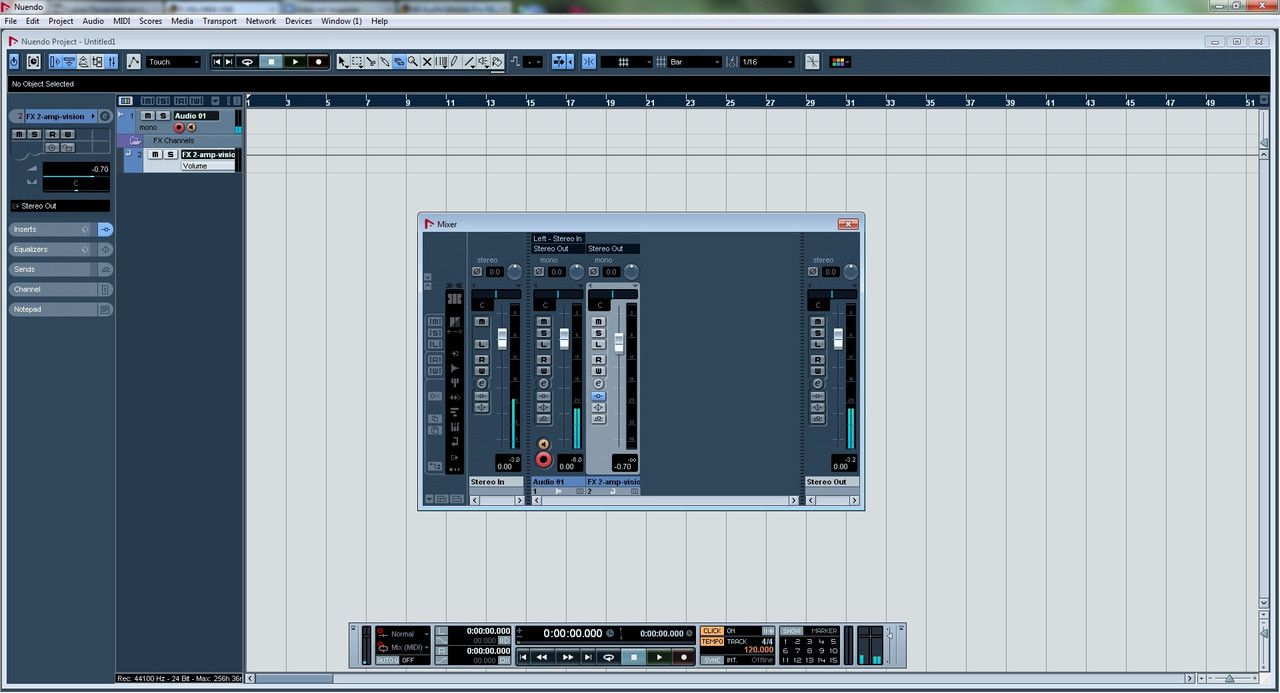The height and width of the screenshot is (693, 1280).
Task: Open the Project menu
Action: coord(61,21)
